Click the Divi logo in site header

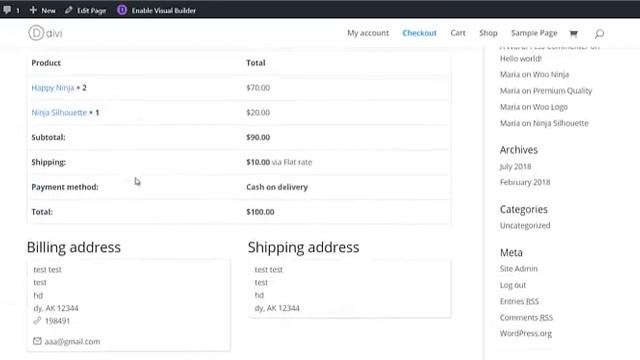click(45, 33)
